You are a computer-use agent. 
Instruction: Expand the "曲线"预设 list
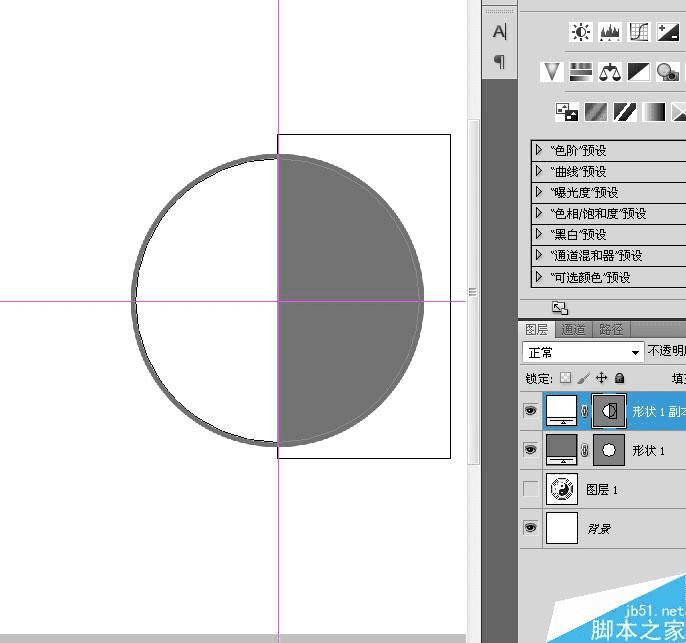[x=539, y=171]
